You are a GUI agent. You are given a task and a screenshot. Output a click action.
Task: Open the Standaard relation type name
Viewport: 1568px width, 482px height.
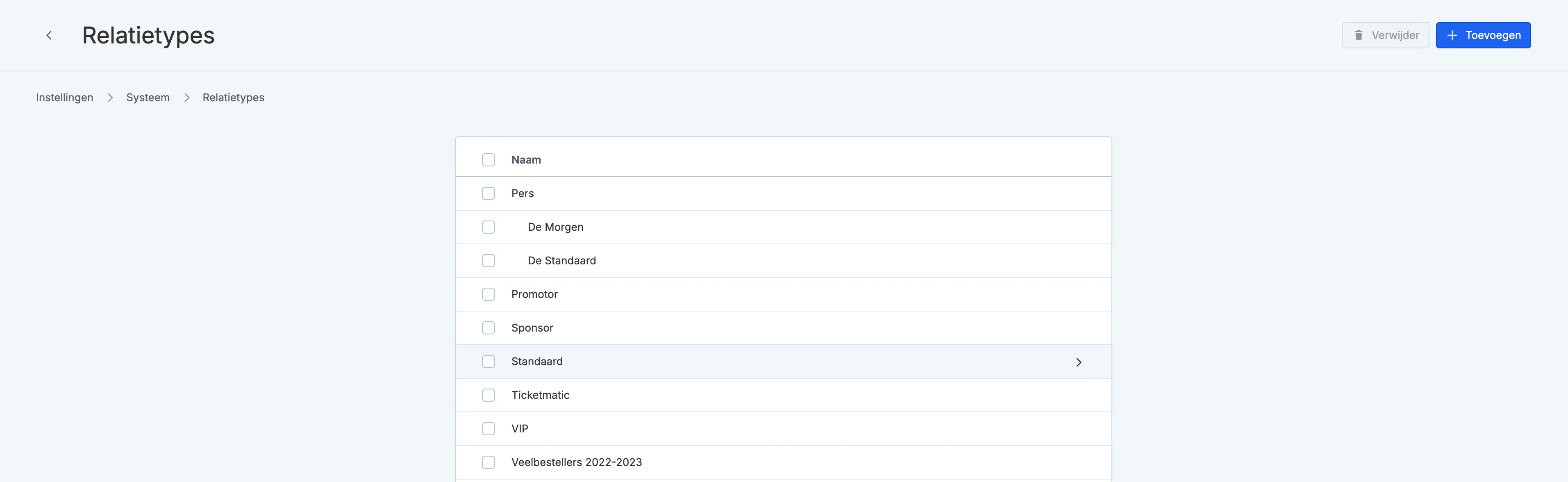tap(537, 361)
